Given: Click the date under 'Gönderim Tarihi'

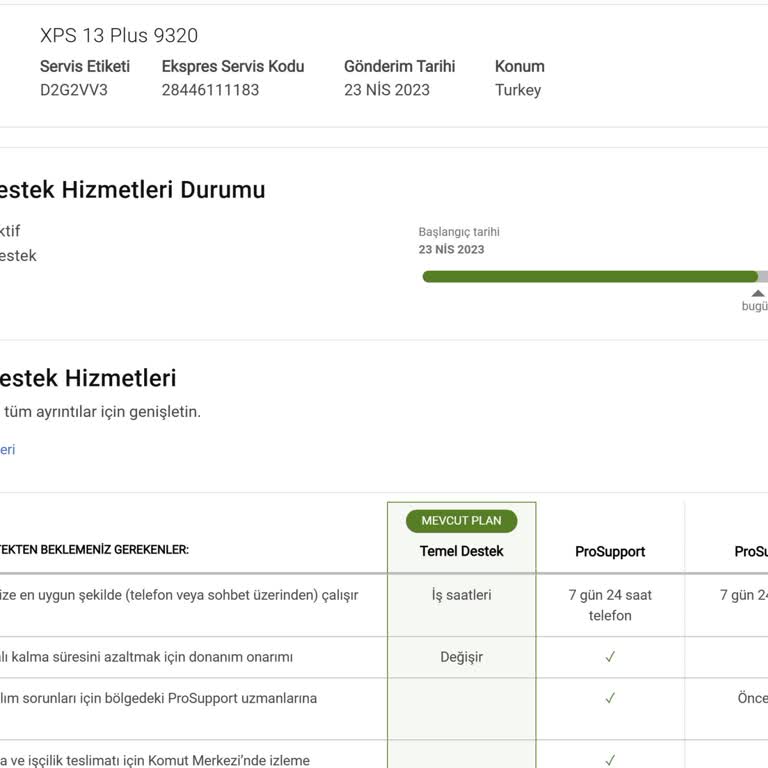Looking at the screenshot, I should pyautogui.click(x=386, y=90).
